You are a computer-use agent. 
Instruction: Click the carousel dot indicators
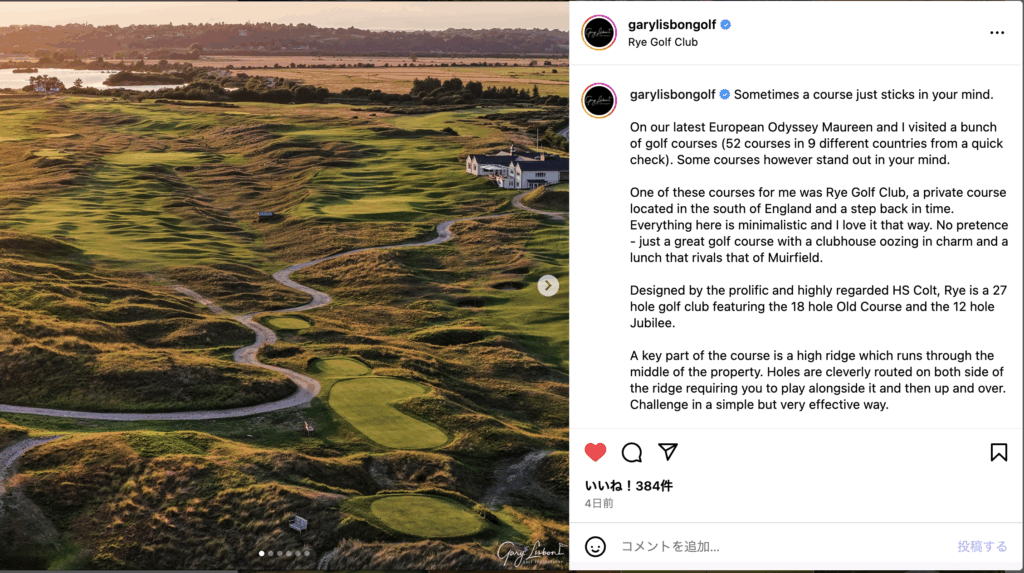pos(285,553)
